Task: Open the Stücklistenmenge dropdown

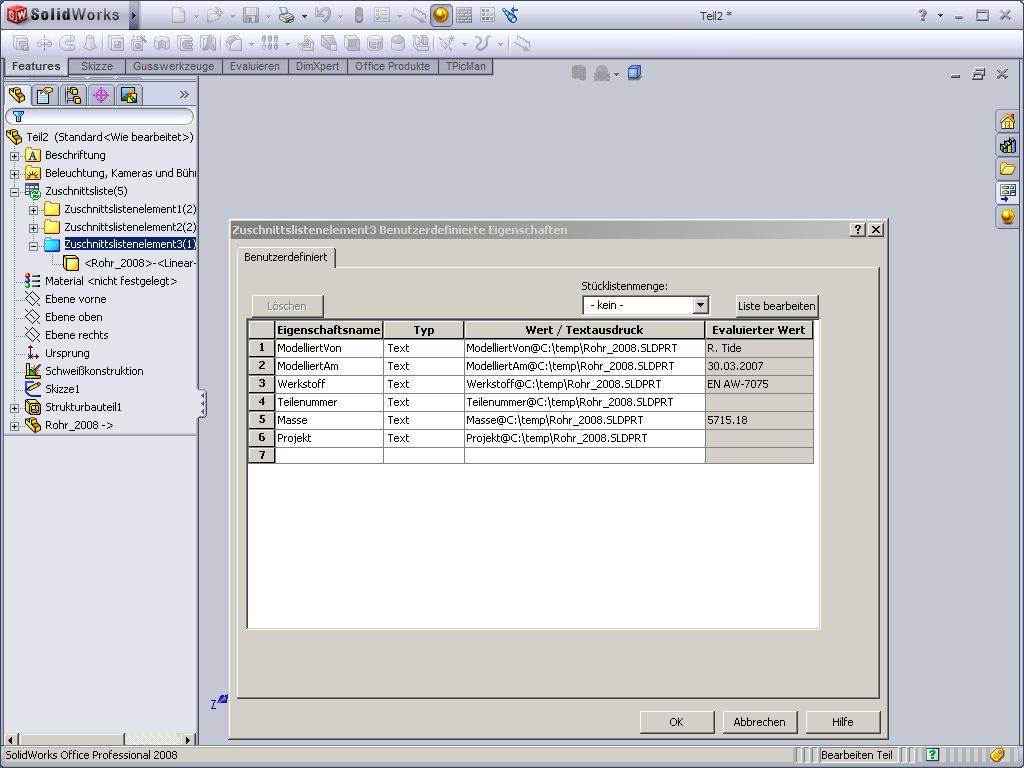Action: tap(700, 305)
